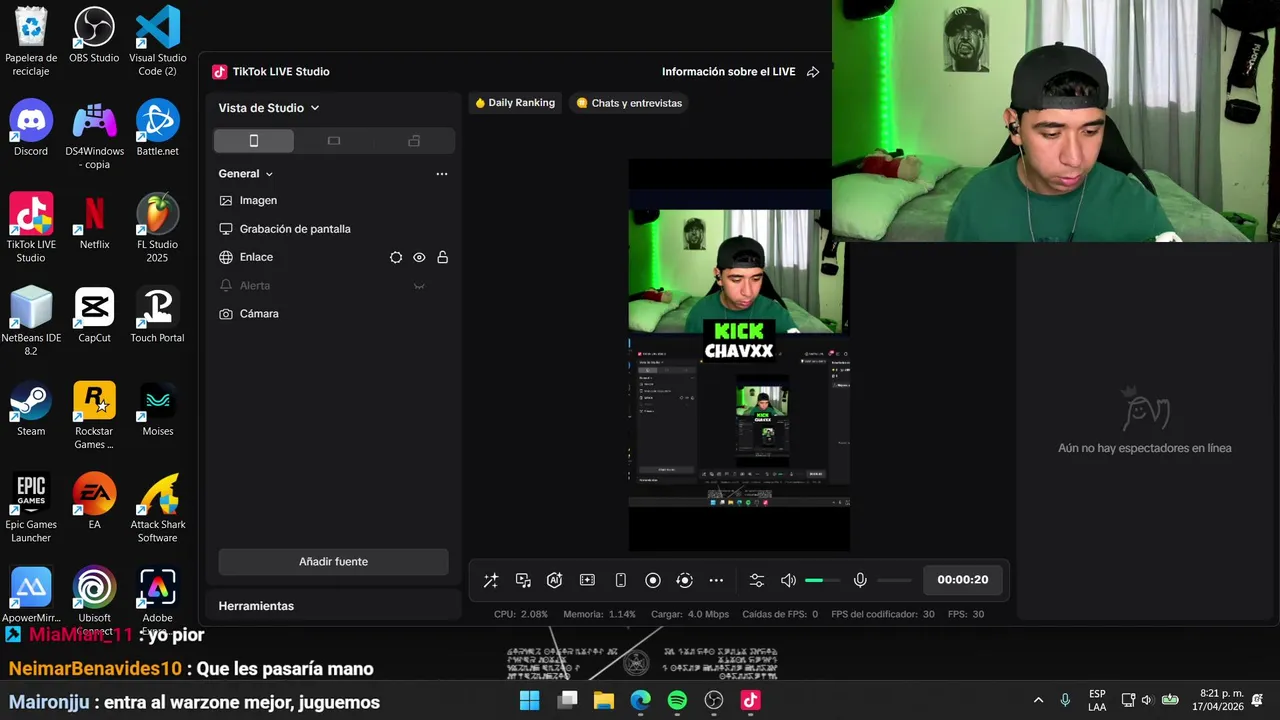Open CapCut desktop icon
The image size is (1280, 720).
tap(94, 315)
